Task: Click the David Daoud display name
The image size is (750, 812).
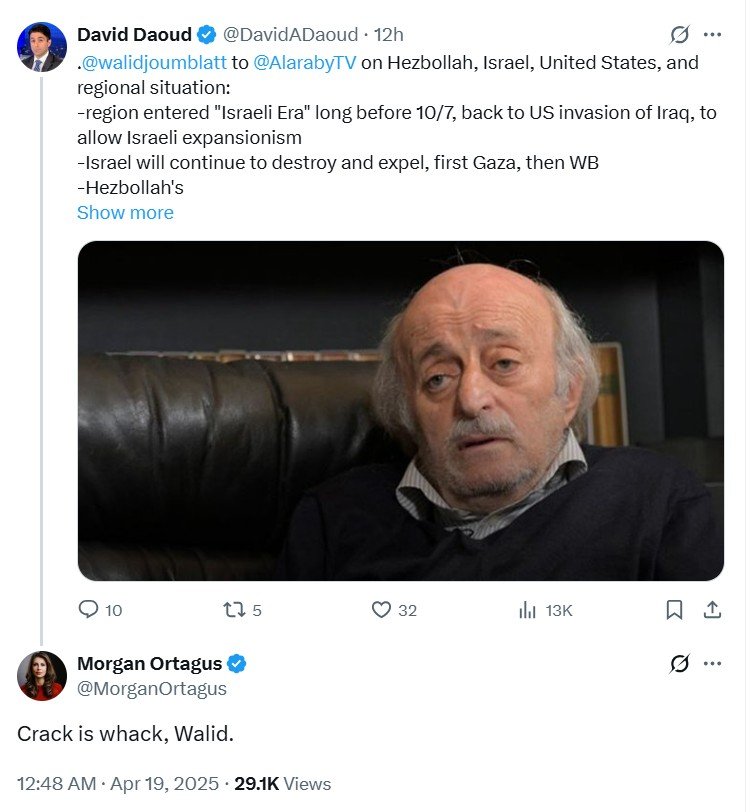Action: [x=134, y=35]
